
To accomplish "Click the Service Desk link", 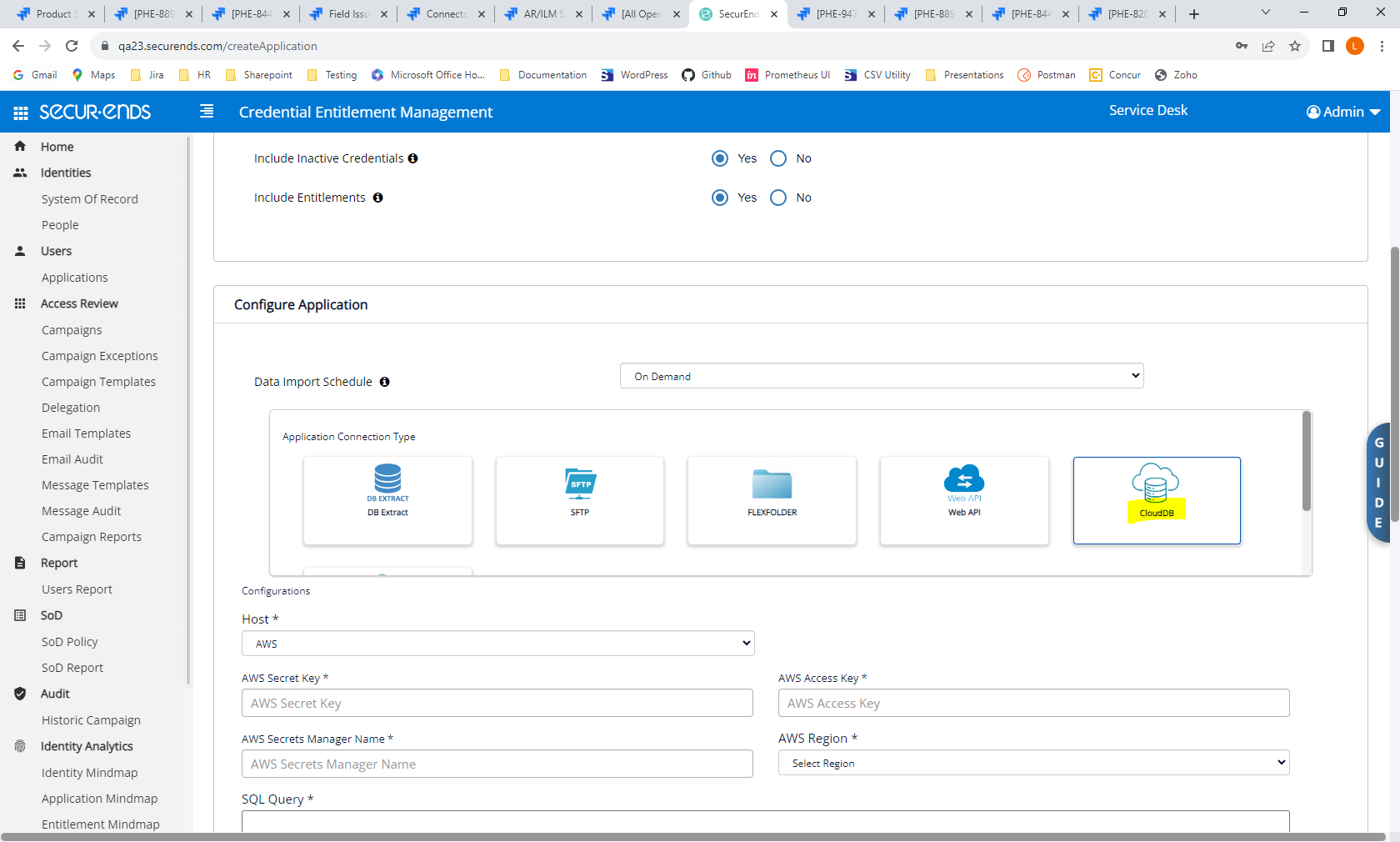I will 1147,109.
